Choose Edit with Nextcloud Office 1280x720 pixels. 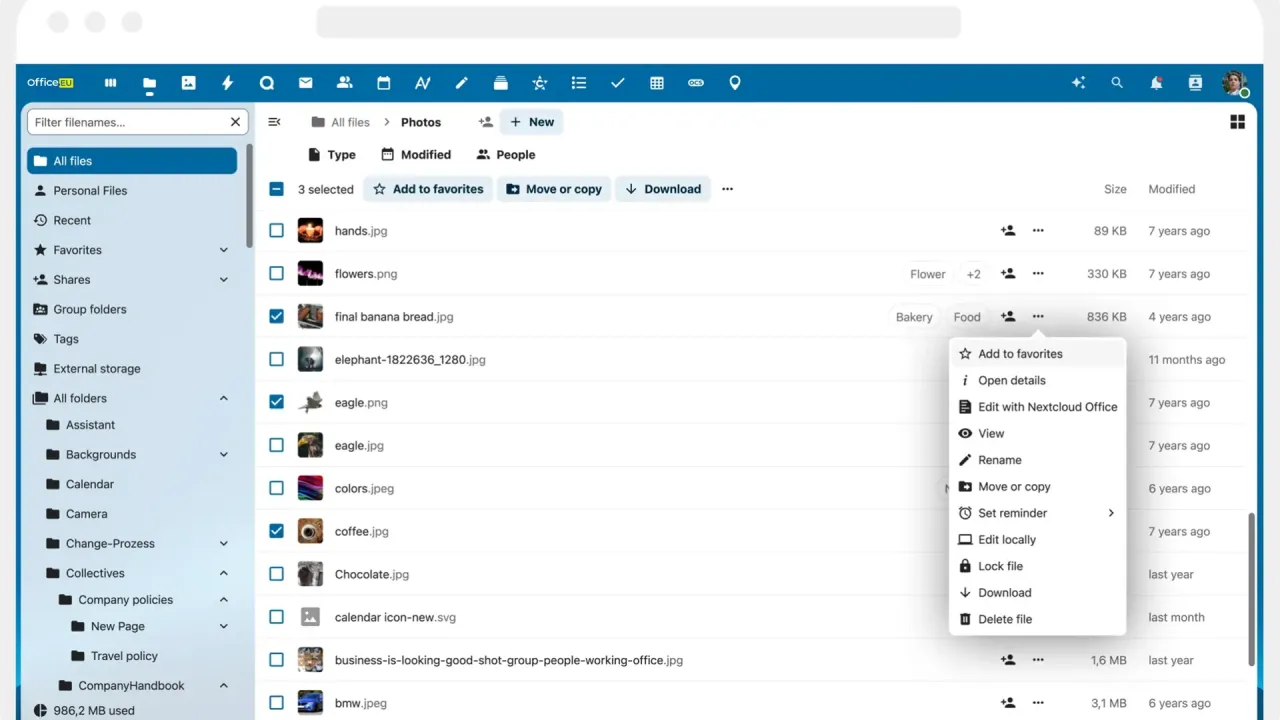click(1038, 407)
